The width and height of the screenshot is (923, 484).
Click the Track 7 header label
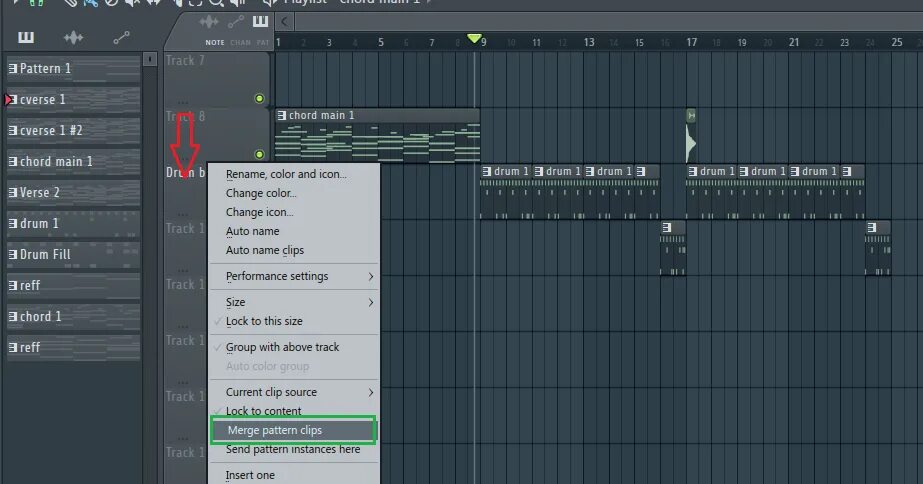(x=185, y=60)
